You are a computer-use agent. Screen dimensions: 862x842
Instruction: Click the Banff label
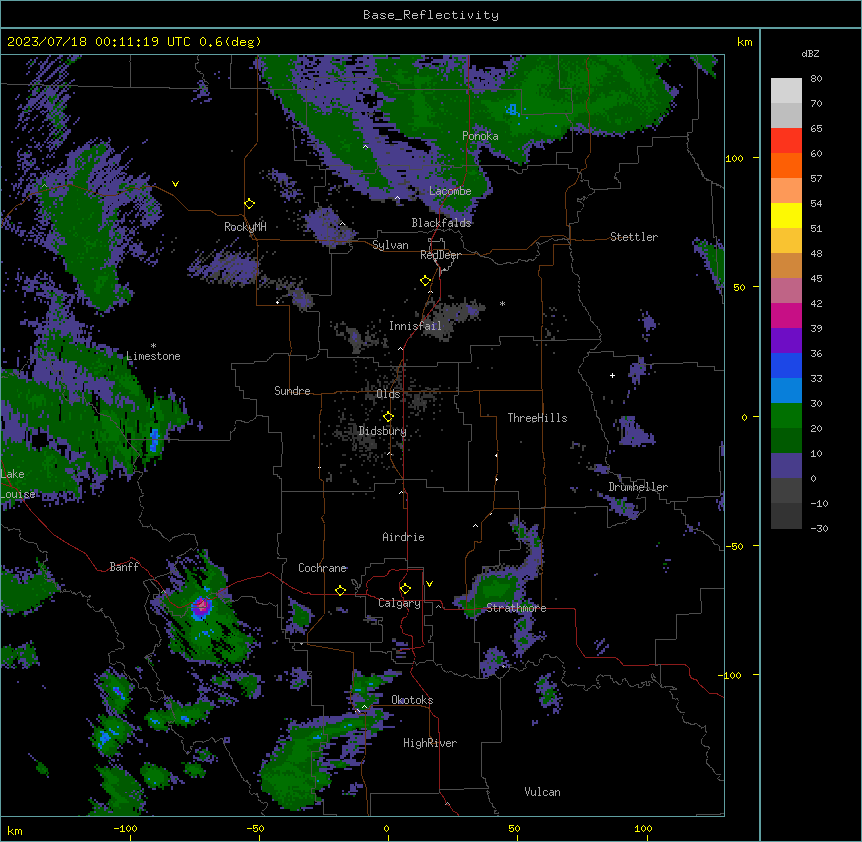click(x=124, y=567)
